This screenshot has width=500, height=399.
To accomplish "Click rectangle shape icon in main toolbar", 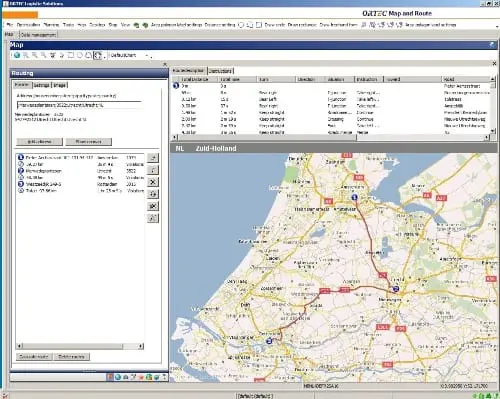I will [259, 25].
